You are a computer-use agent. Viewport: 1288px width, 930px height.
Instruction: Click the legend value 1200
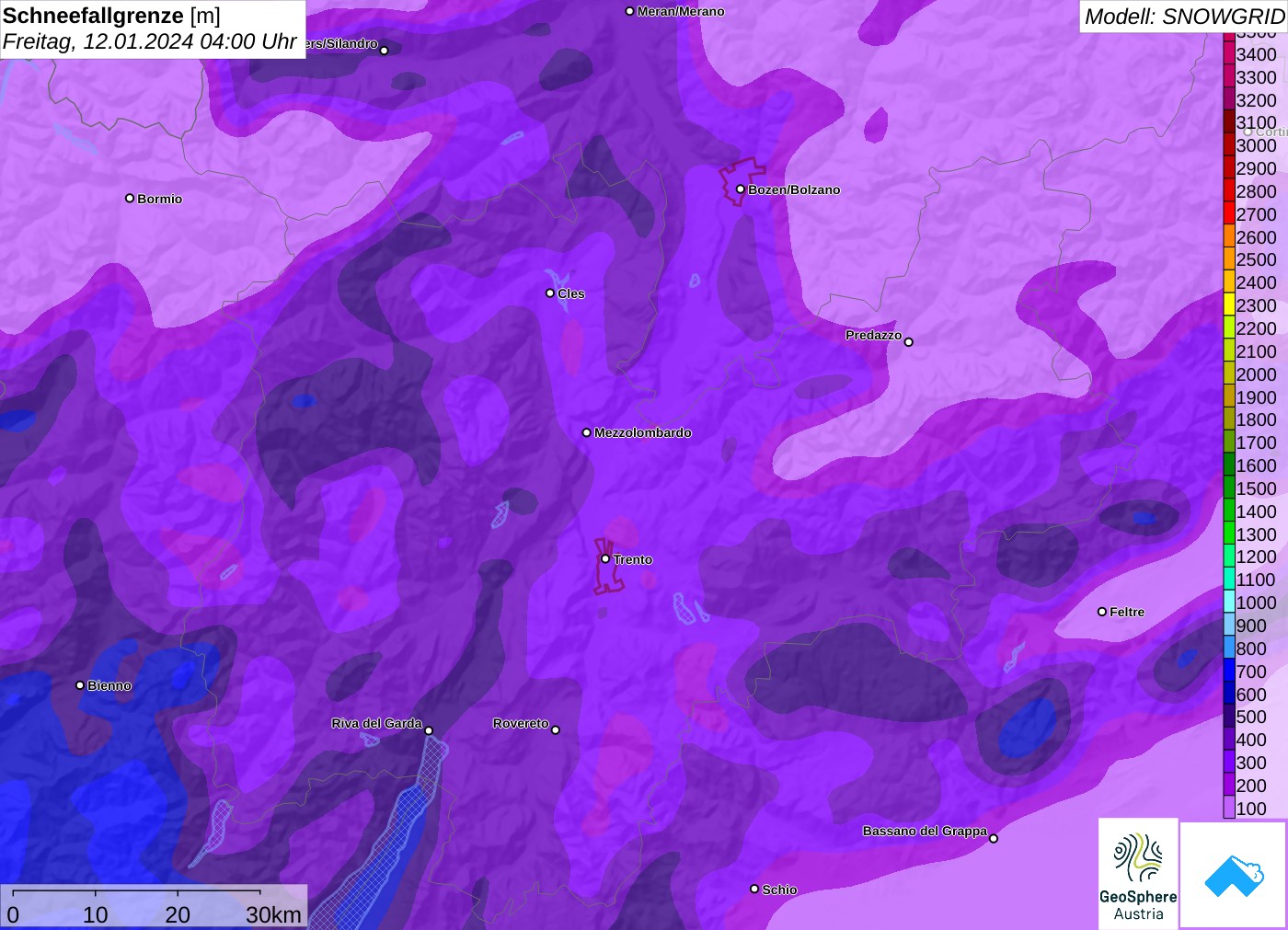(x=1256, y=557)
